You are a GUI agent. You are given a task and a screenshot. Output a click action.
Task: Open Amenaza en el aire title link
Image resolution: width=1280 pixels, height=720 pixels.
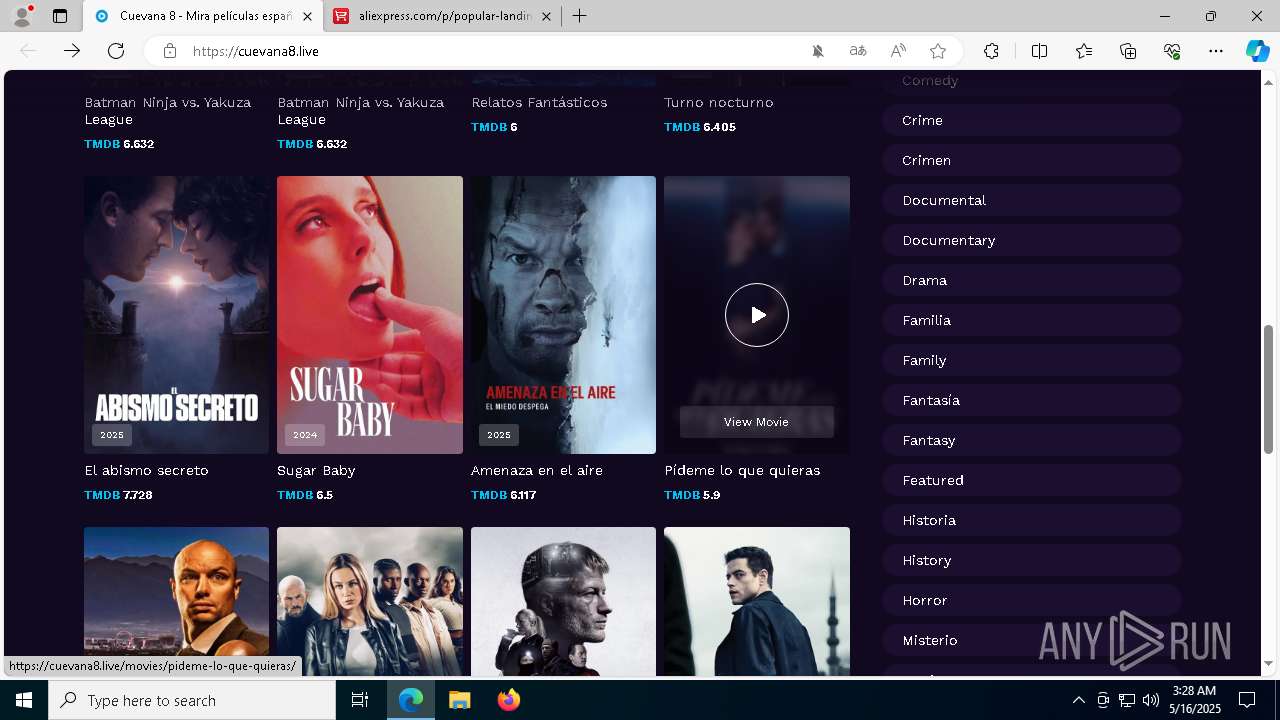(537, 470)
